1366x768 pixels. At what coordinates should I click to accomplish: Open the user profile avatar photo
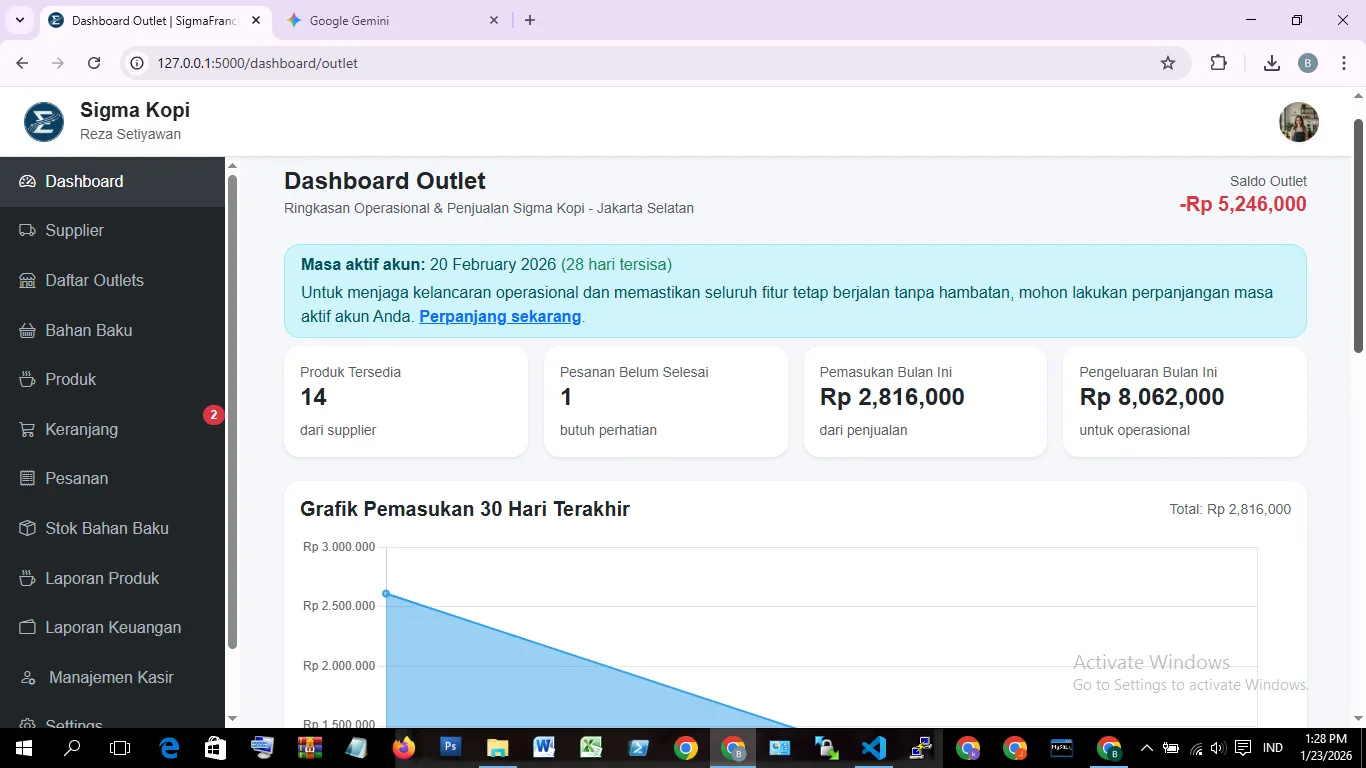point(1299,122)
